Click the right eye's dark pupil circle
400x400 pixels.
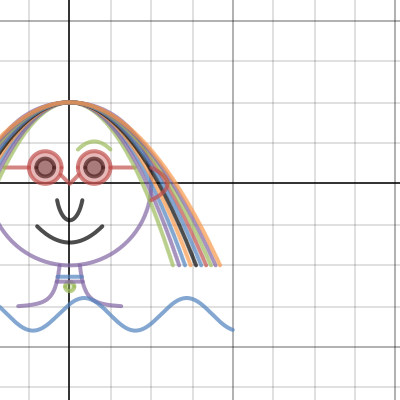(94, 167)
